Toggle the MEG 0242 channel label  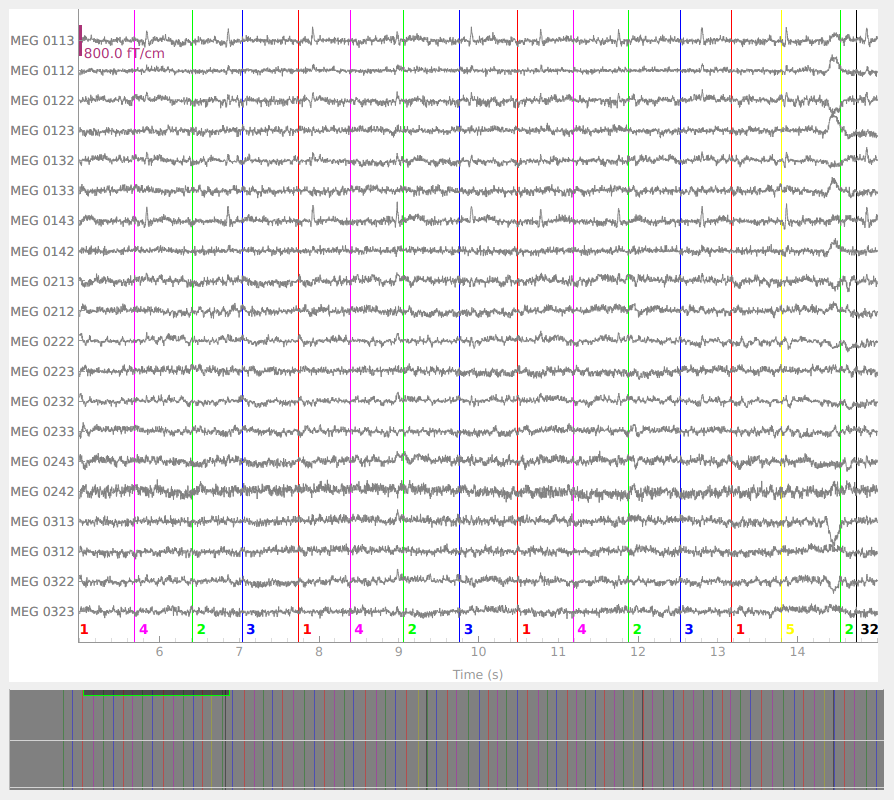click(x=42, y=491)
